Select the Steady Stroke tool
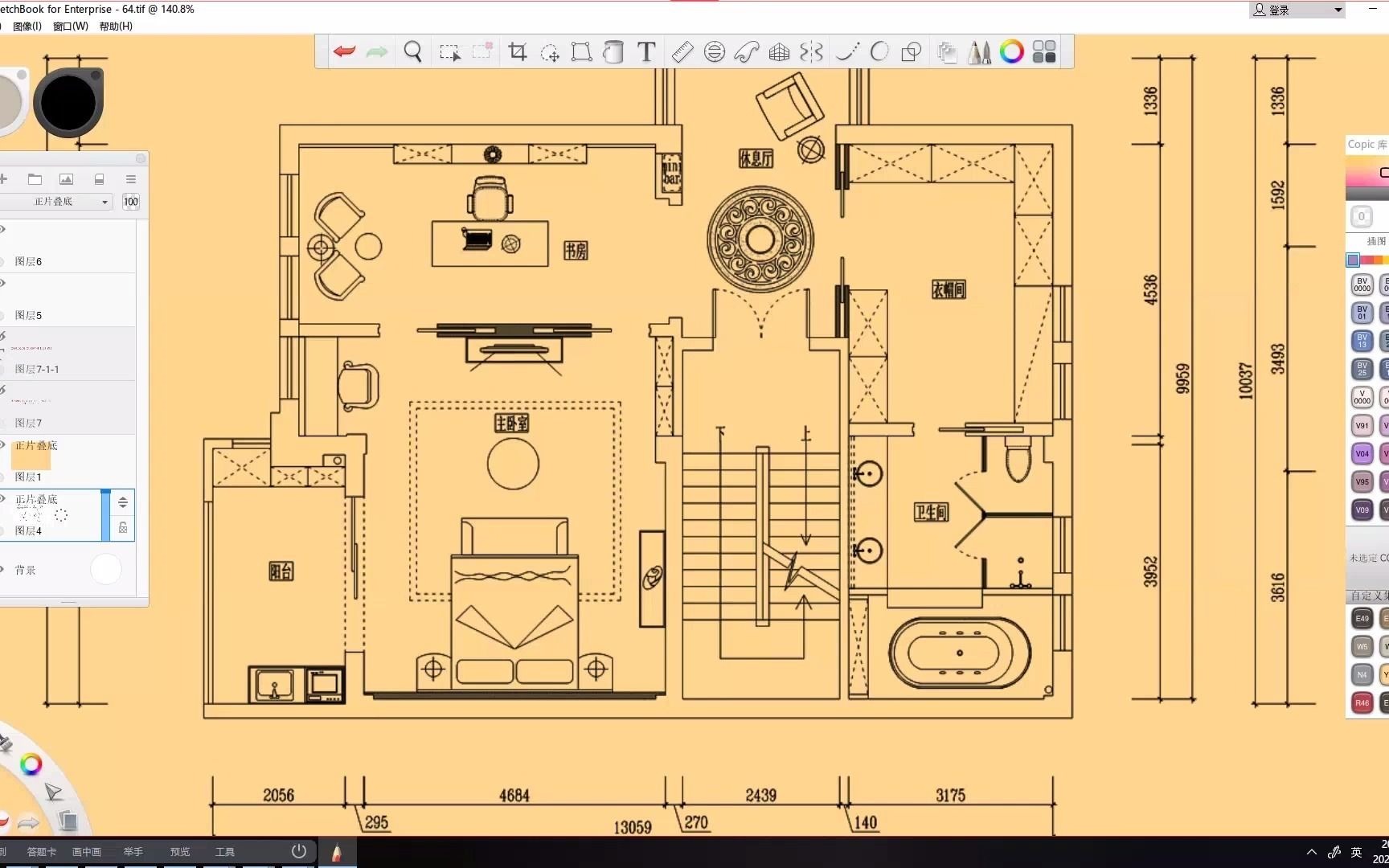The height and width of the screenshot is (868, 1389). click(x=847, y=52)
